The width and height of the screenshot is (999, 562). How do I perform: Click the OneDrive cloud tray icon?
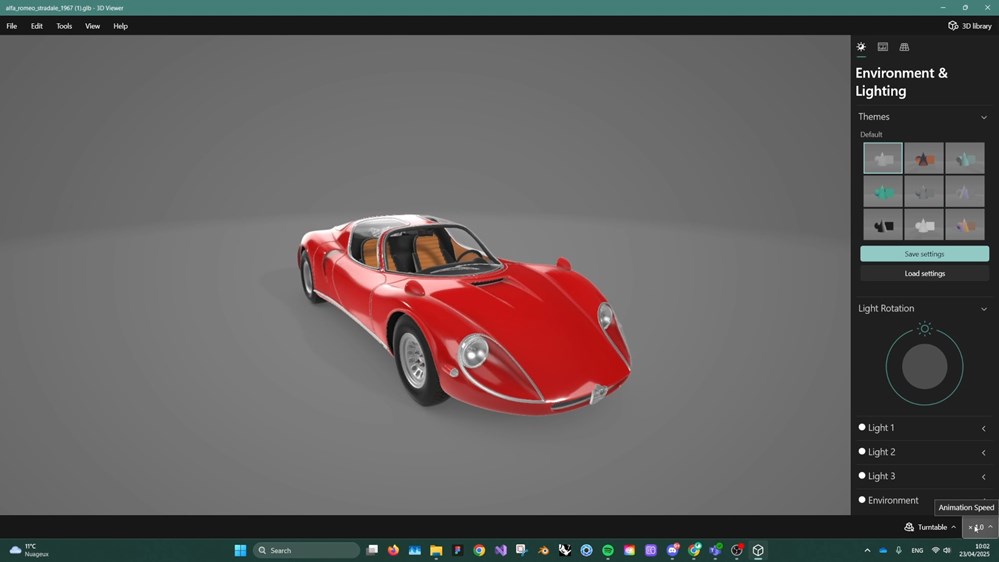point(883,551)
